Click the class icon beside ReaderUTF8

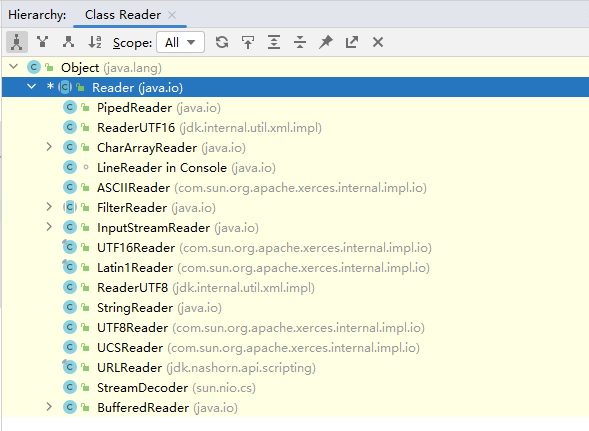point(70,287)
